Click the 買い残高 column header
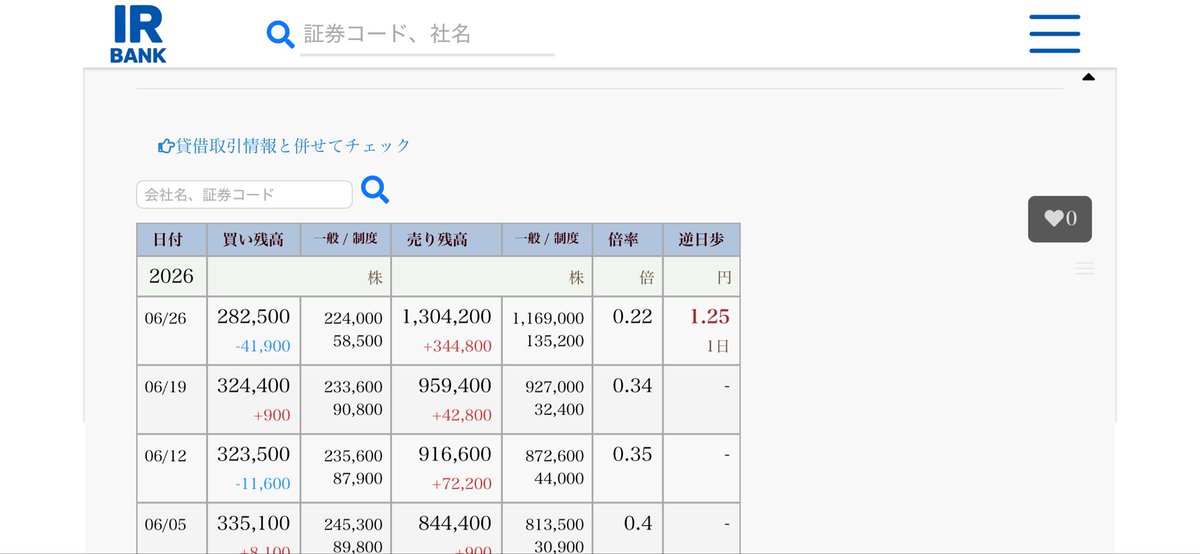1200x554 pixels. click(x=253, y=240)
